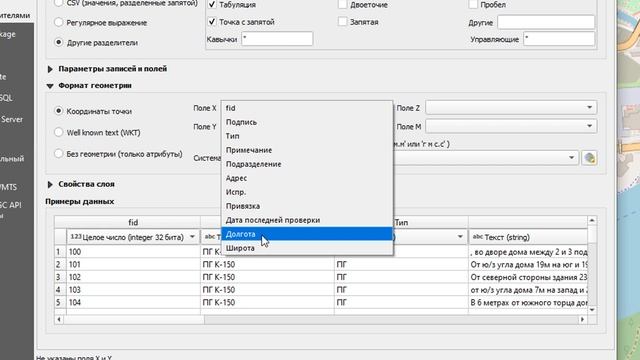Enable the Запятая checkbox

pos(342,22)
